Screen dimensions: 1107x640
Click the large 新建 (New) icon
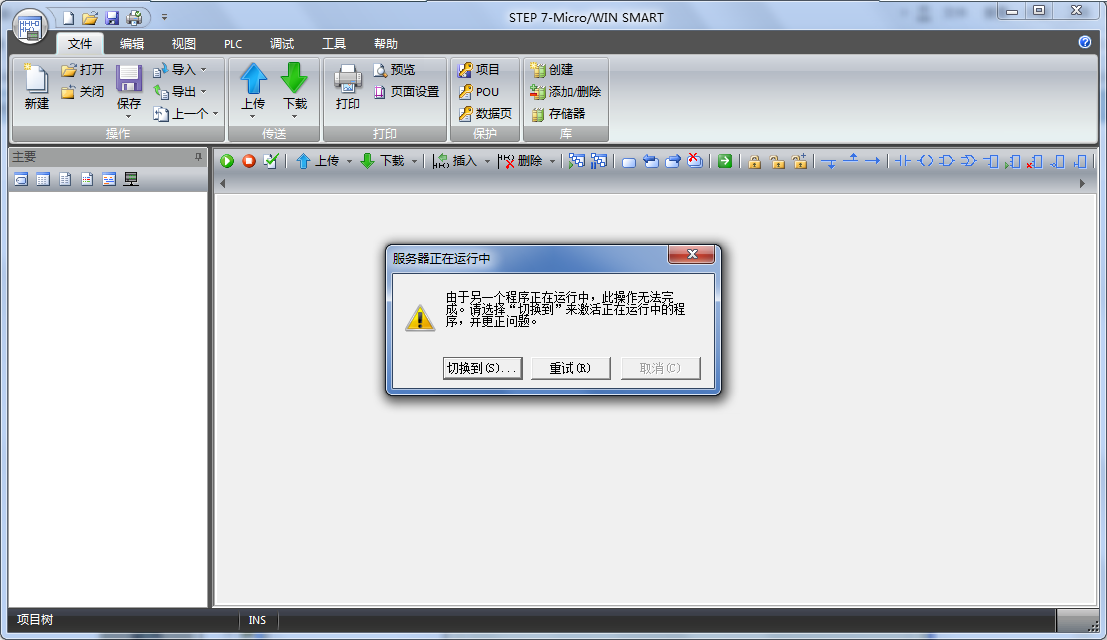(x=36, y=85)
